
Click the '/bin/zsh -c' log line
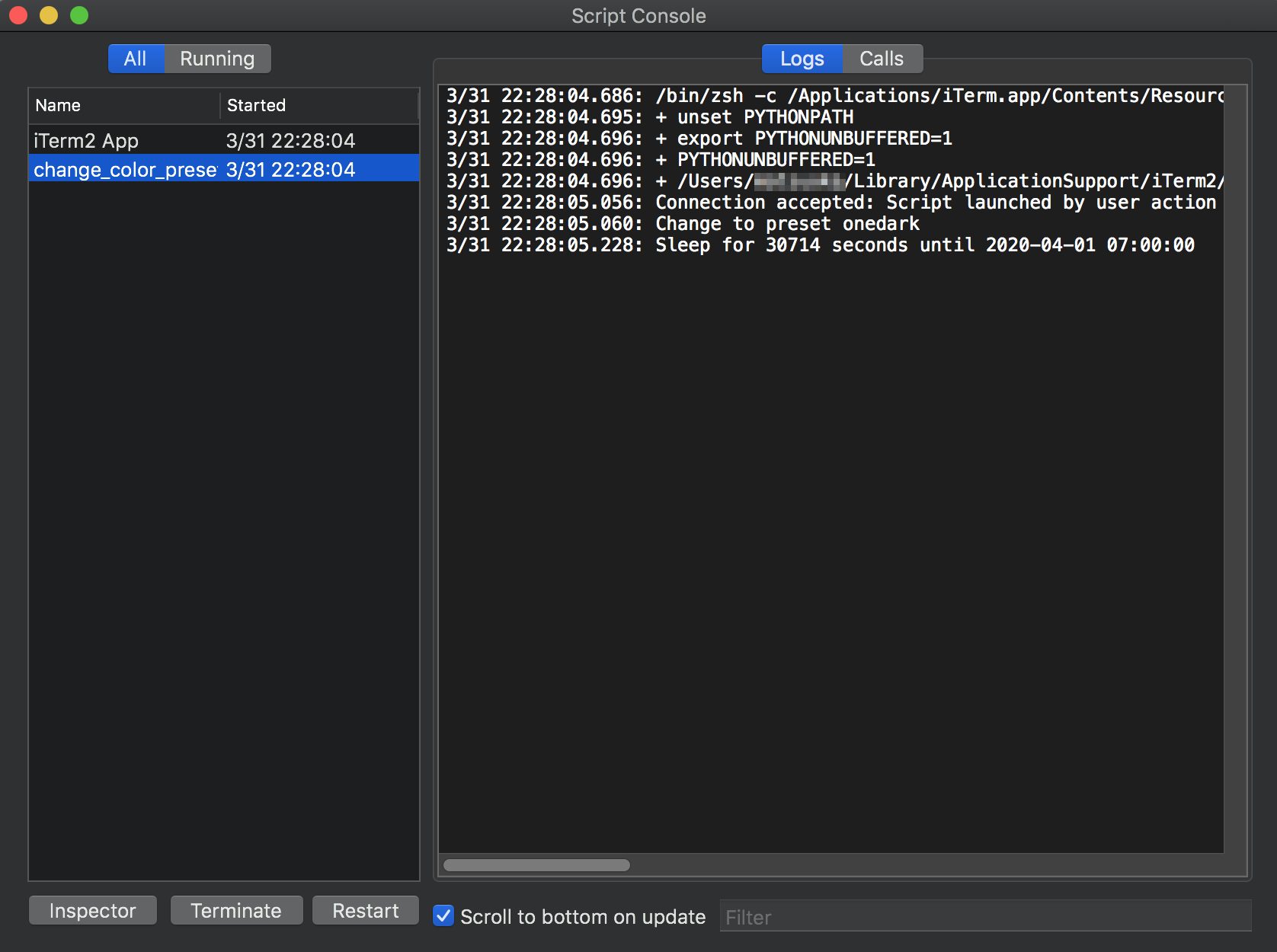[x=835, y=96]
